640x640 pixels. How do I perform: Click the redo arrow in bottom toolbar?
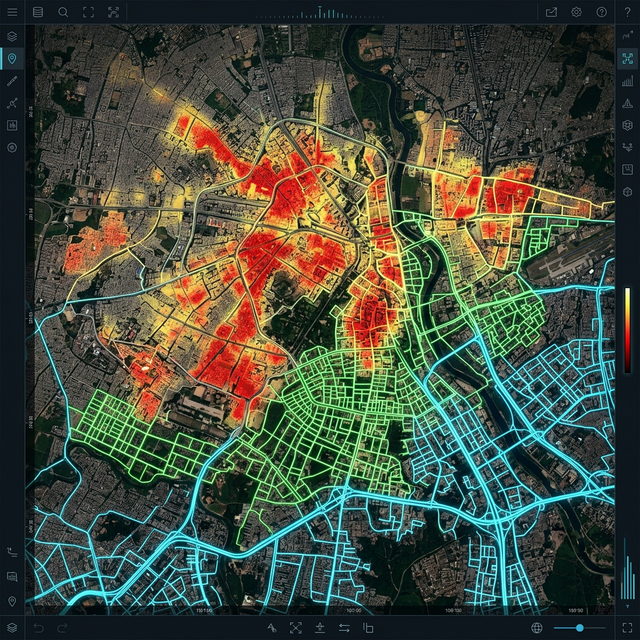[x=63, y=627]
